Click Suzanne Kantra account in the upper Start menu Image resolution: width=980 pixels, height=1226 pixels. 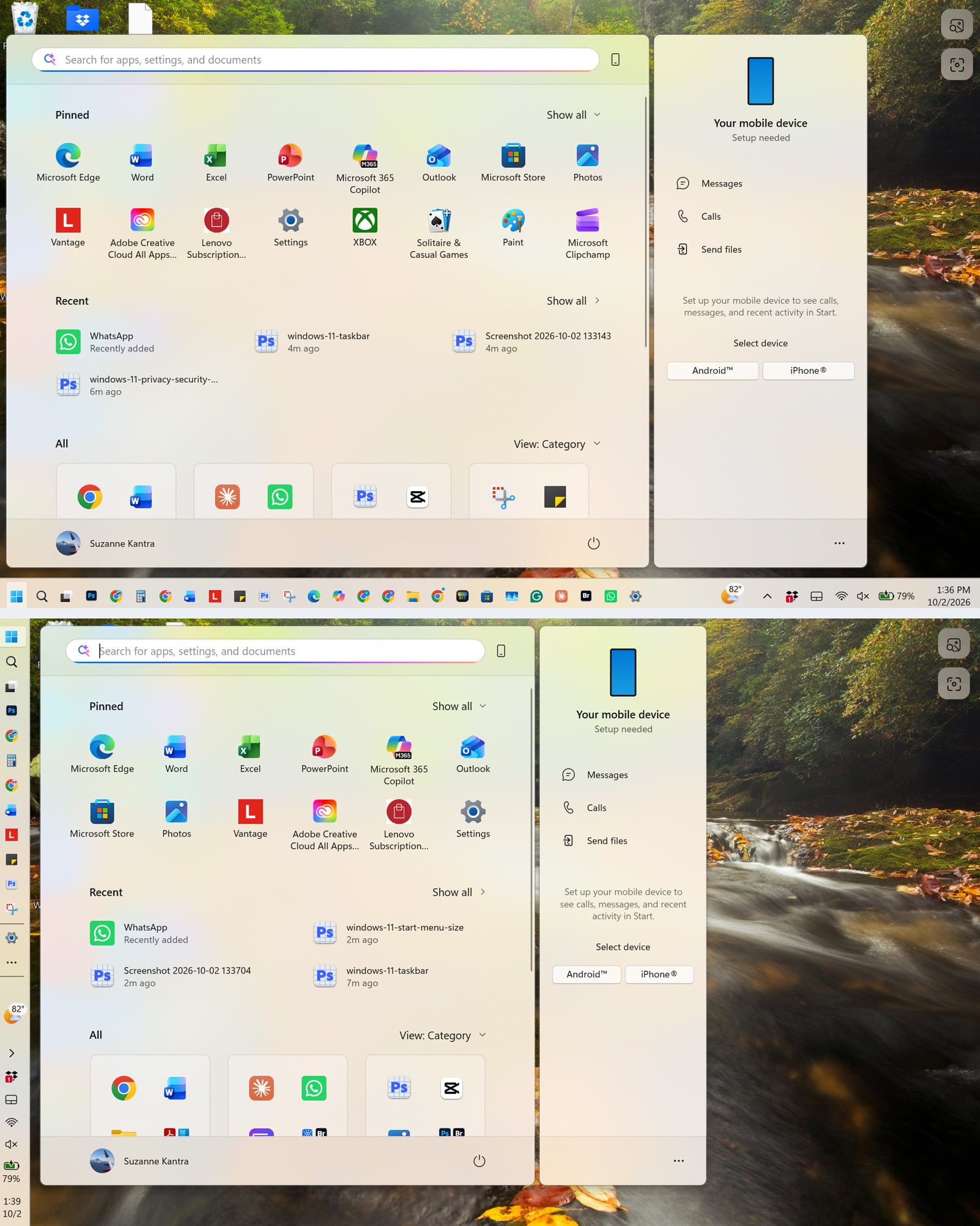[105, 543]
